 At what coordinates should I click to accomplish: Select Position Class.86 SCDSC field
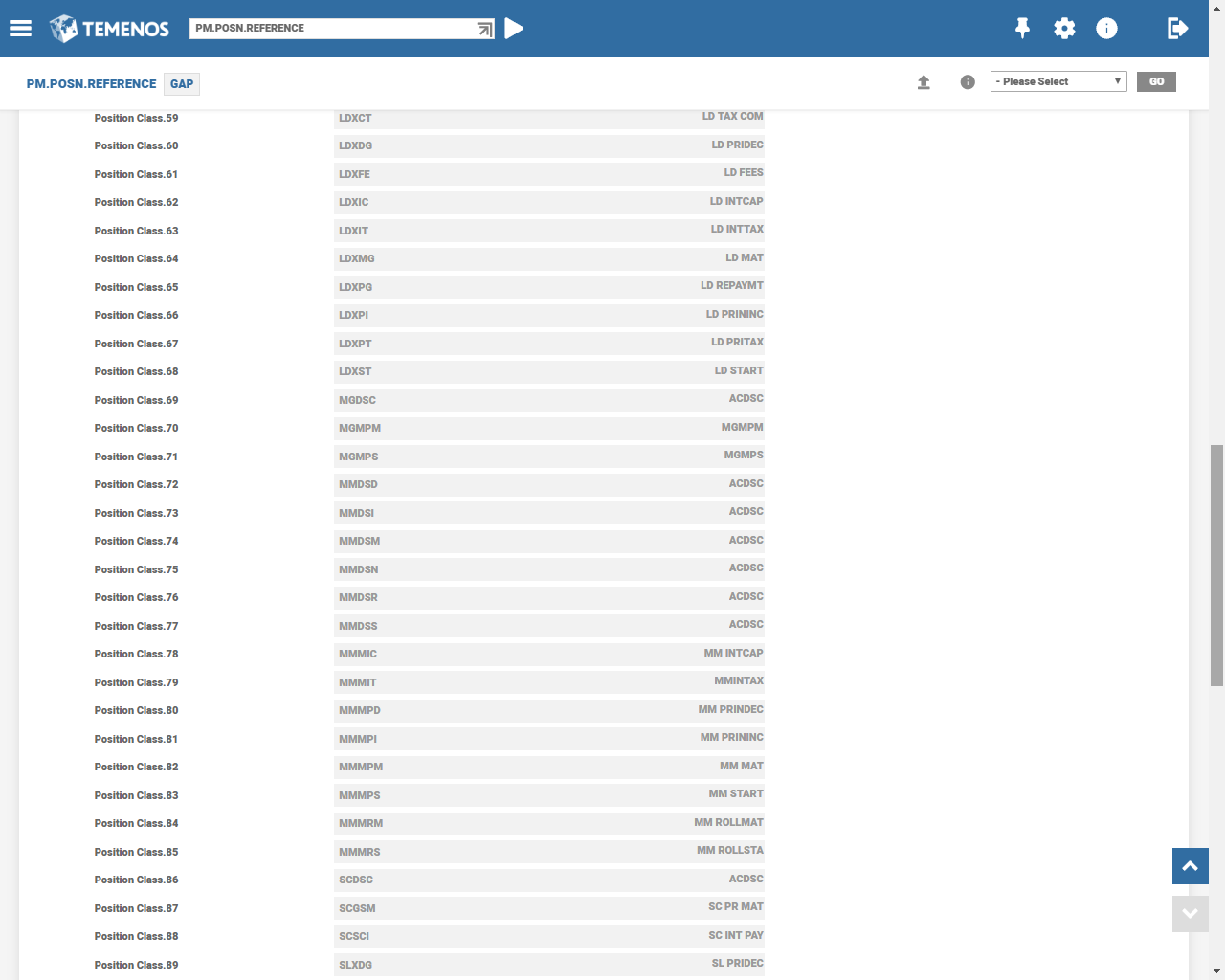click(x=548, y=880)
